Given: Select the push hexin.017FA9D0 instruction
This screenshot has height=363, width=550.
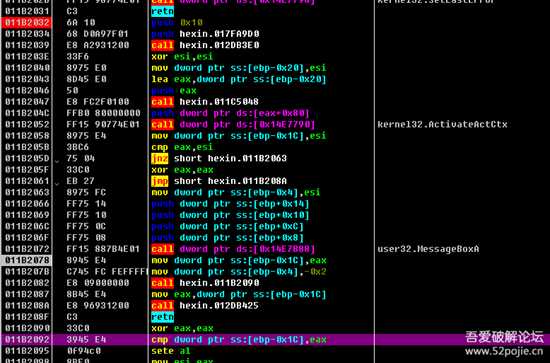Looking at the screenshot, I should click(x=205, y=34).
